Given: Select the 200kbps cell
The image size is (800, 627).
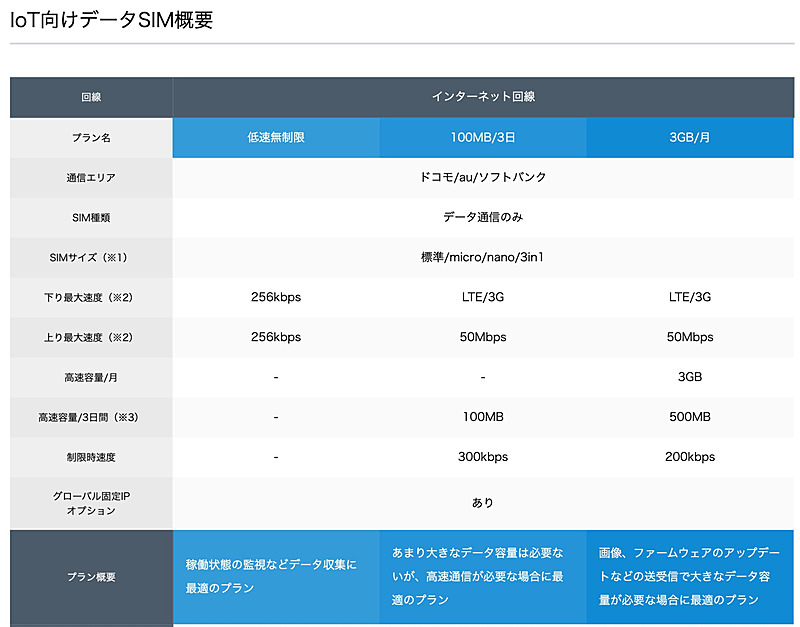Looking at the screenshot, I should [x=690, y=457].
